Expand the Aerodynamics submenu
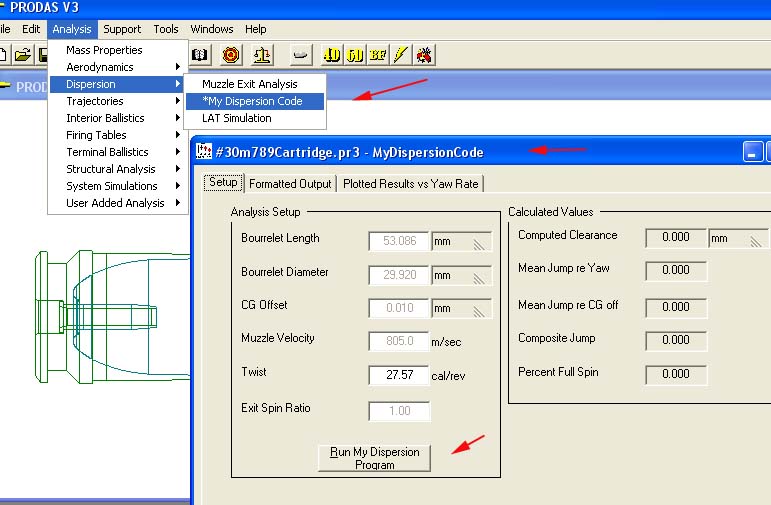Image resolution: width=771 pixels, height=505 pixels. click(x=118, y=67)
